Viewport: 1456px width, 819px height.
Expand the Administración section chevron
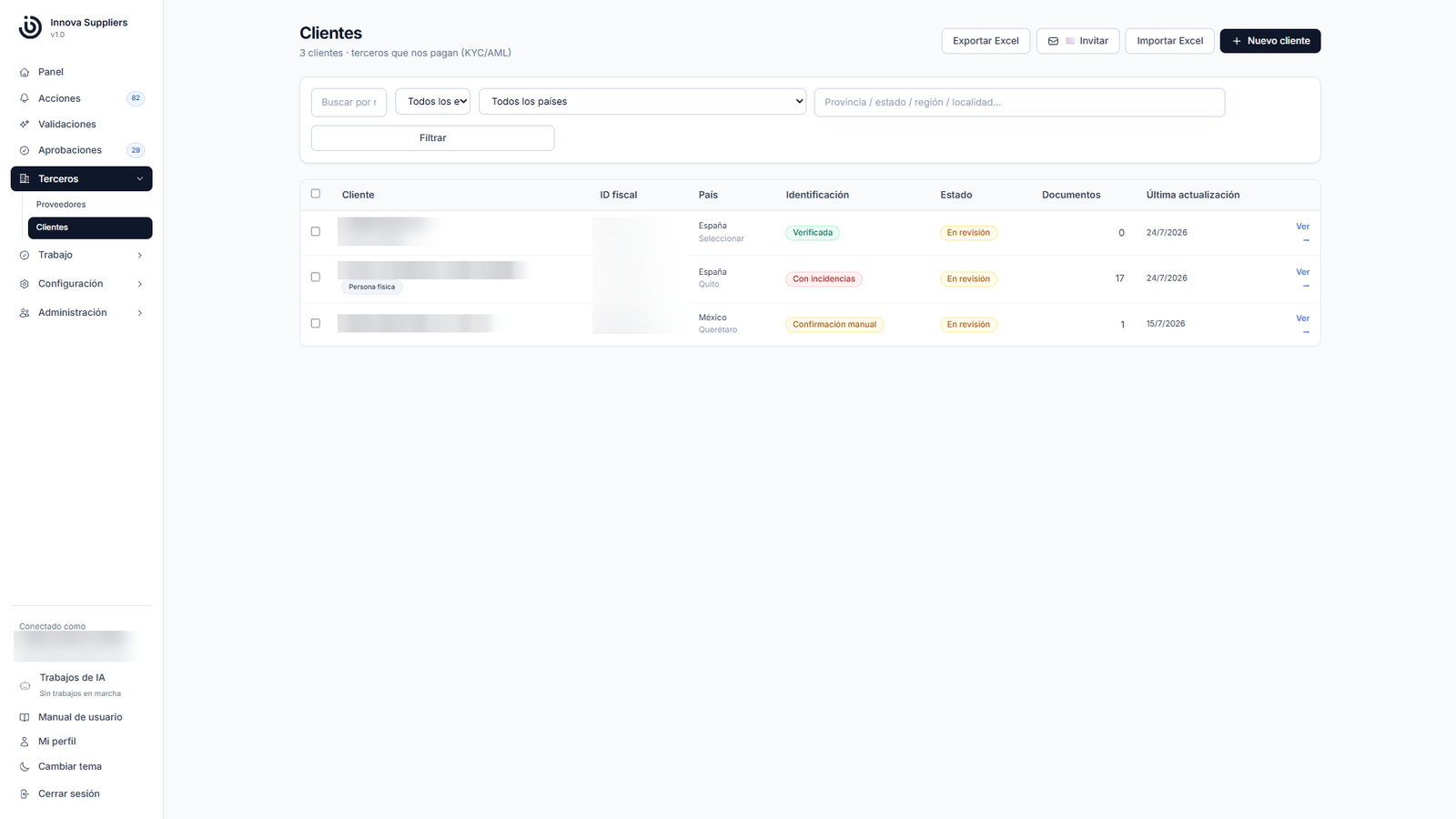click(140, 313)
